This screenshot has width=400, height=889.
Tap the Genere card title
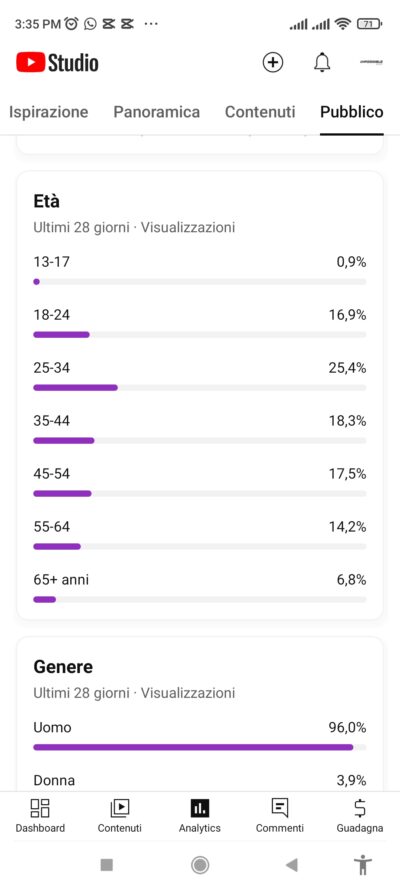tap(63, 667)
